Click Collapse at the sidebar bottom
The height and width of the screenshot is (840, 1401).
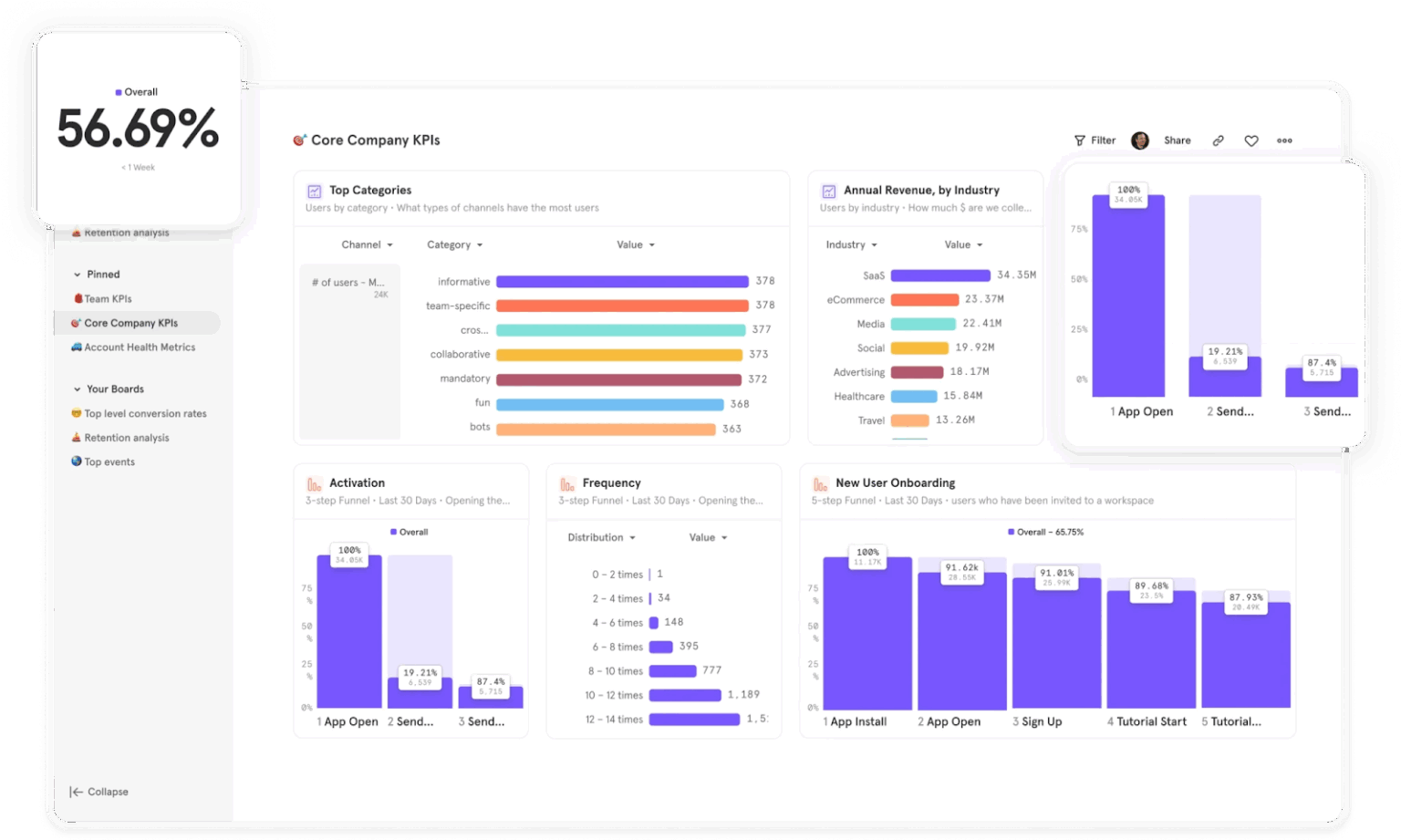click(x=98, y=792)
